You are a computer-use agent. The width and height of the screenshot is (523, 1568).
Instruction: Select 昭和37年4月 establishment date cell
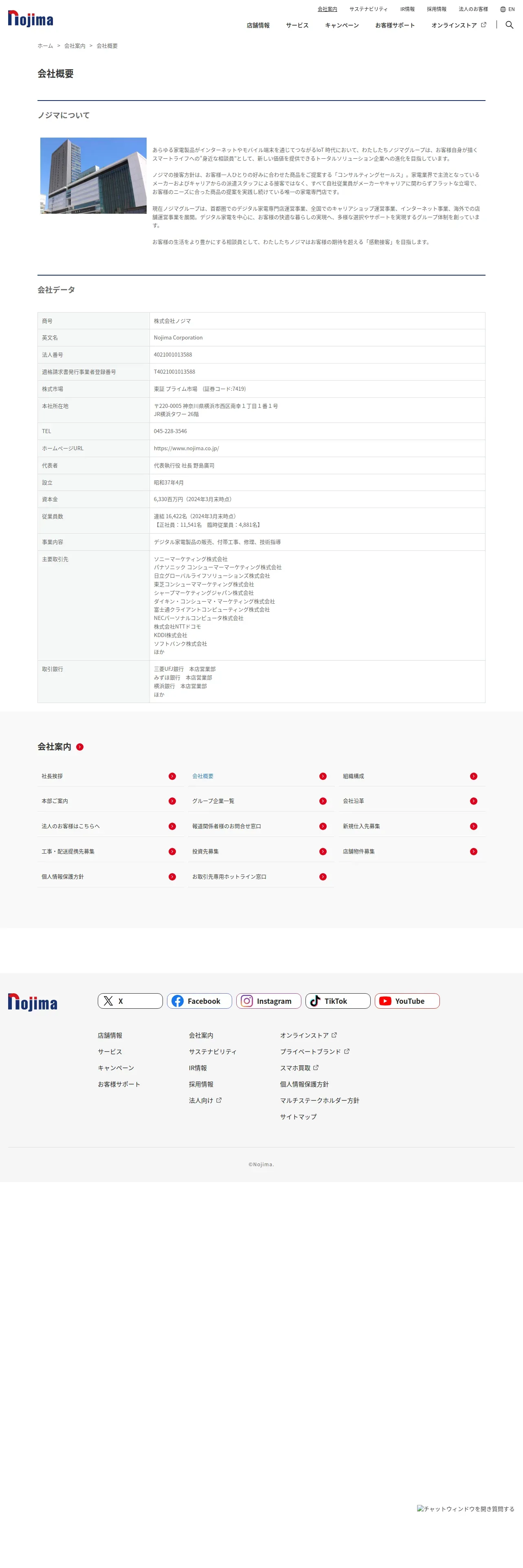pyautogui.click(x=316, y=483)
